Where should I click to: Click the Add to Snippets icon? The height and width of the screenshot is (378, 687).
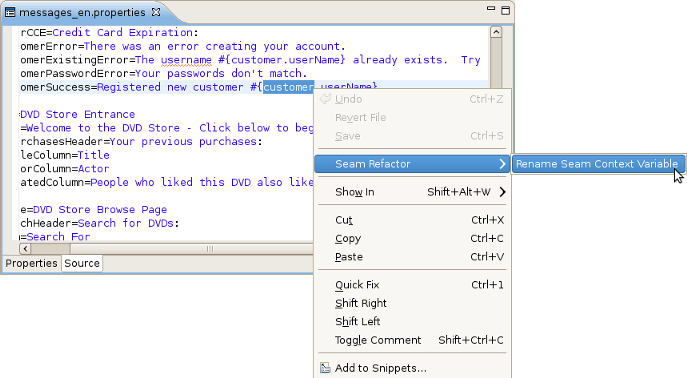[325, 368]
